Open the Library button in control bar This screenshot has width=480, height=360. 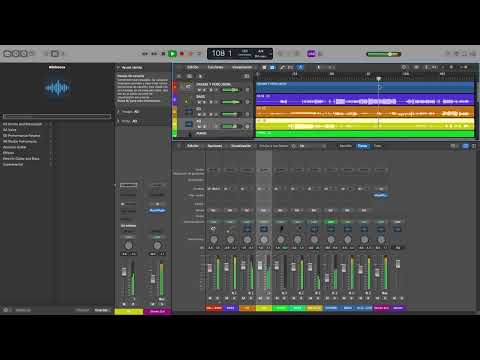pyautogui.click(x=7, y=53)
